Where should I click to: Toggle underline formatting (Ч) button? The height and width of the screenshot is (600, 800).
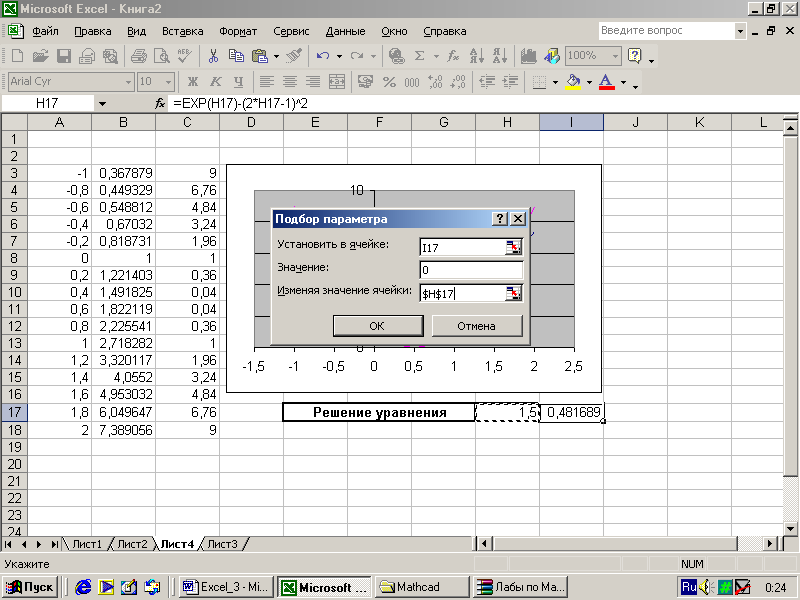[238, 82]
